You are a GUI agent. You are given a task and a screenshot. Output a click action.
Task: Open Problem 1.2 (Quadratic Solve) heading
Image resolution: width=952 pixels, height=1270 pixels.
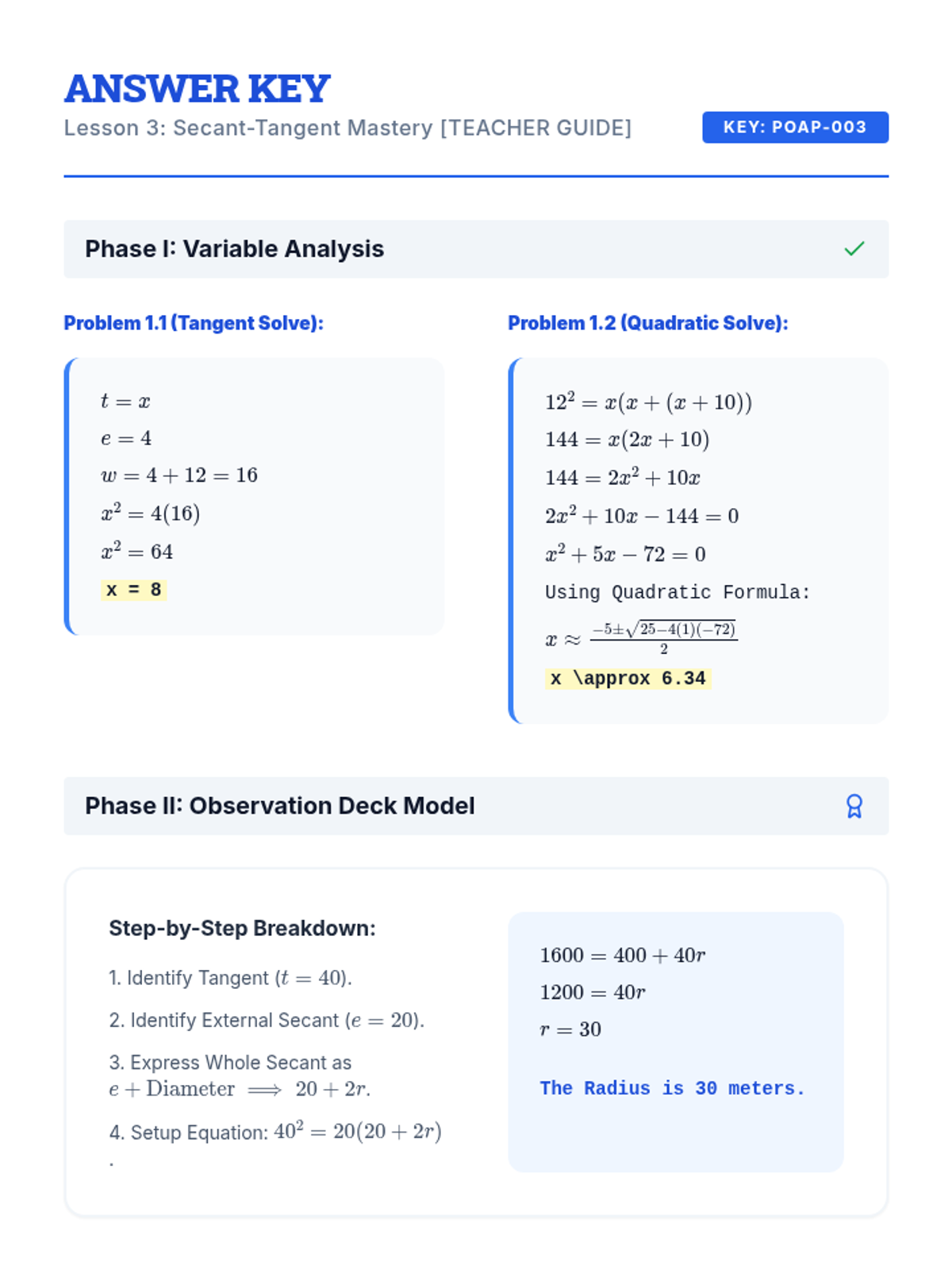tap(647, 323)
